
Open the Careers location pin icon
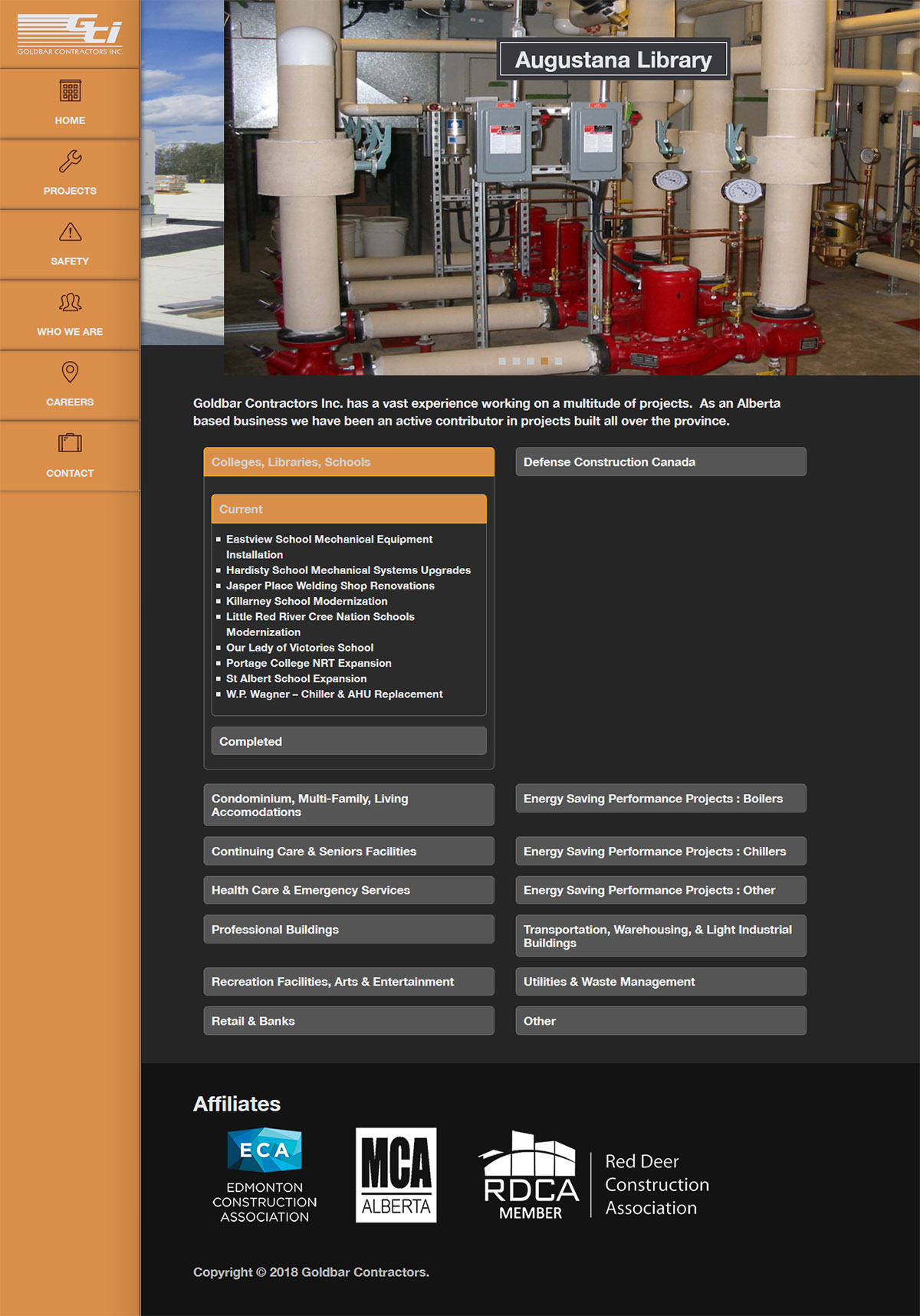[70, 372]
